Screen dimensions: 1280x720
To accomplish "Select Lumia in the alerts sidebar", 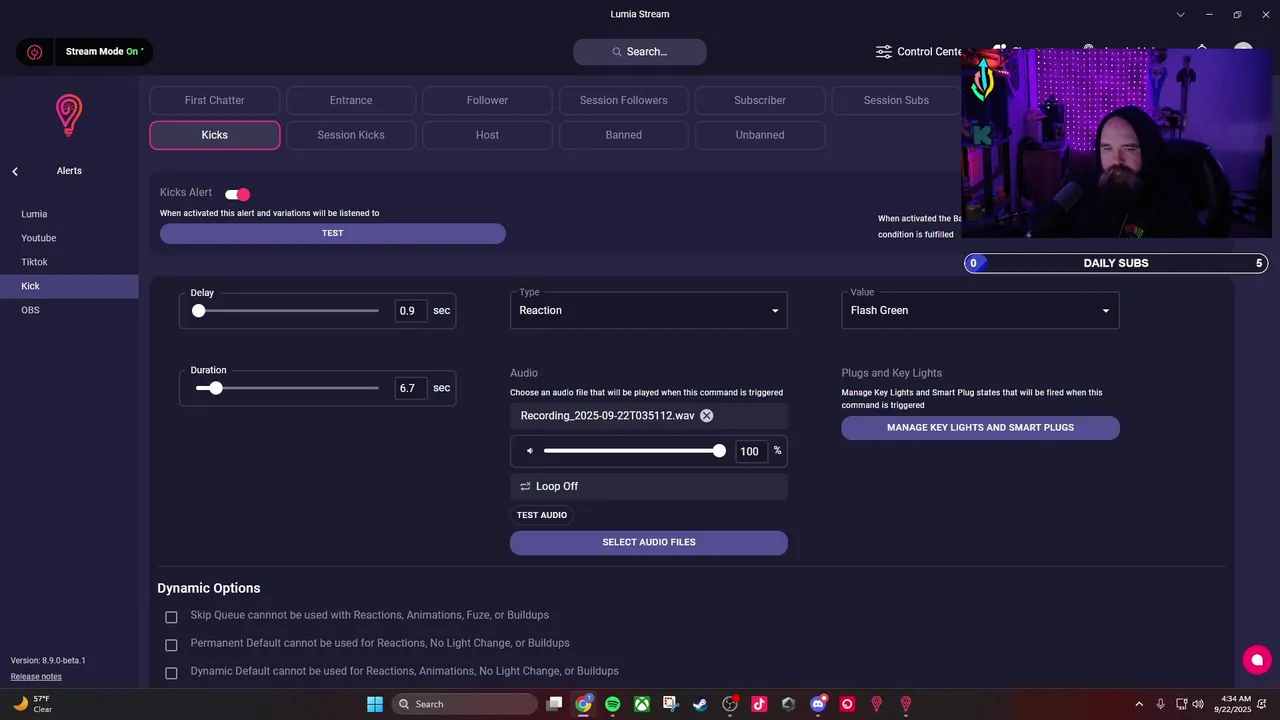I will pyautogui.click(x=69, y=214).
